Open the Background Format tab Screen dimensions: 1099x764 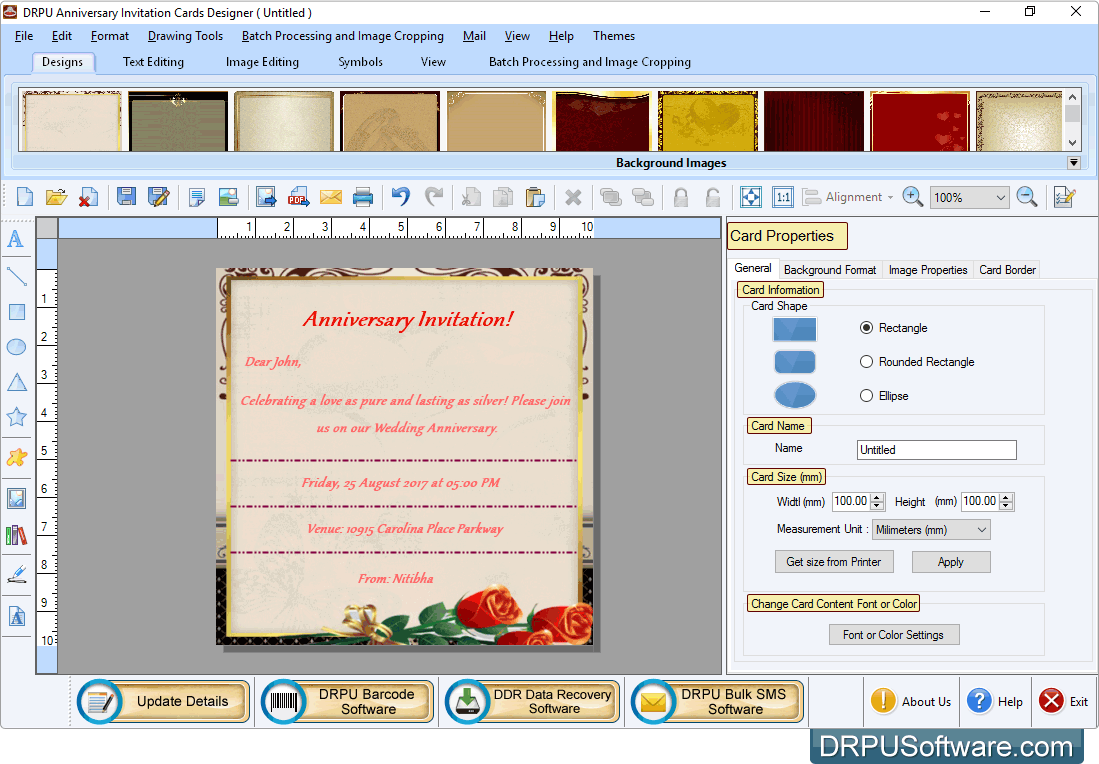[830, 270]
